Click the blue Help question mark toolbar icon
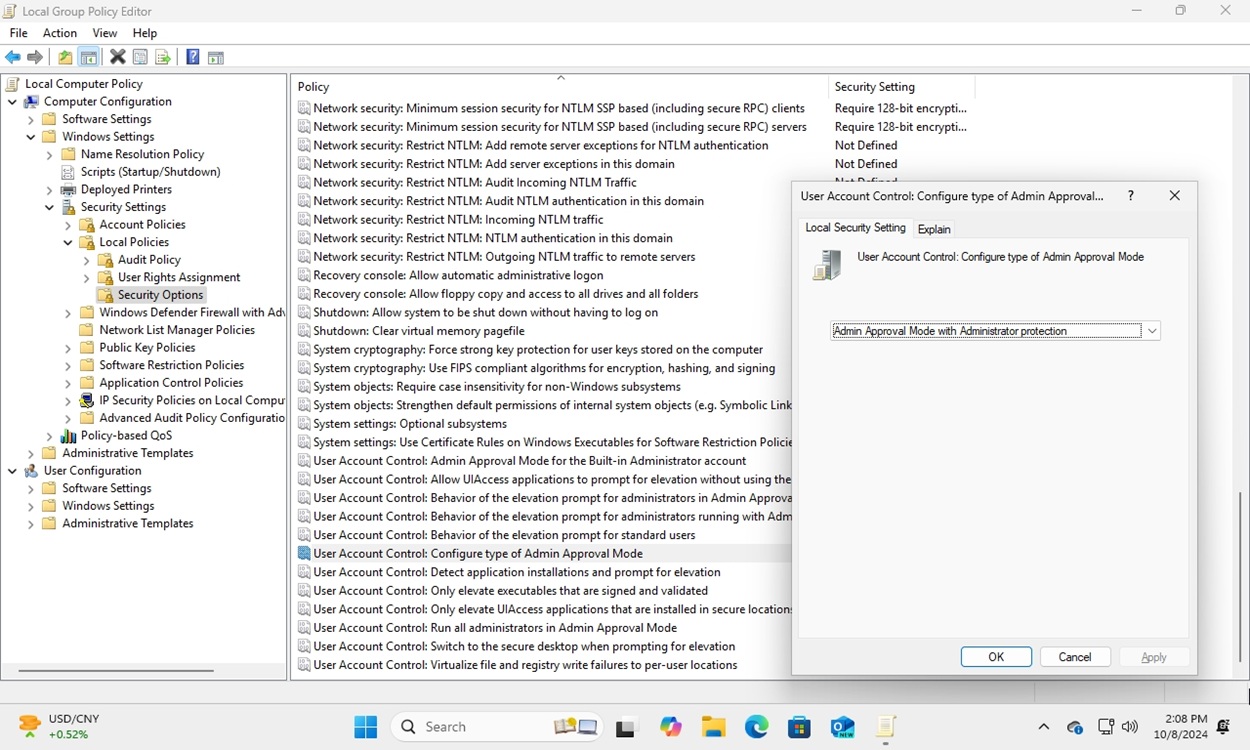 click(x=192, y=57)
